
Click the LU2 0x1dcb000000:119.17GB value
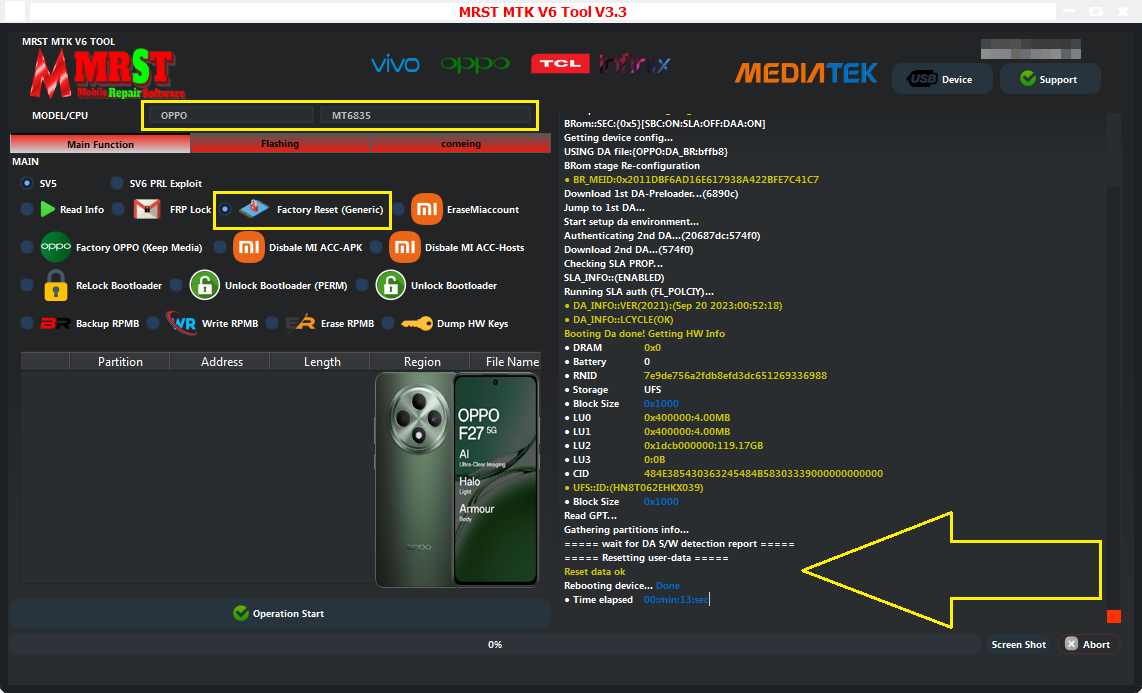click(x=704, y=446)
